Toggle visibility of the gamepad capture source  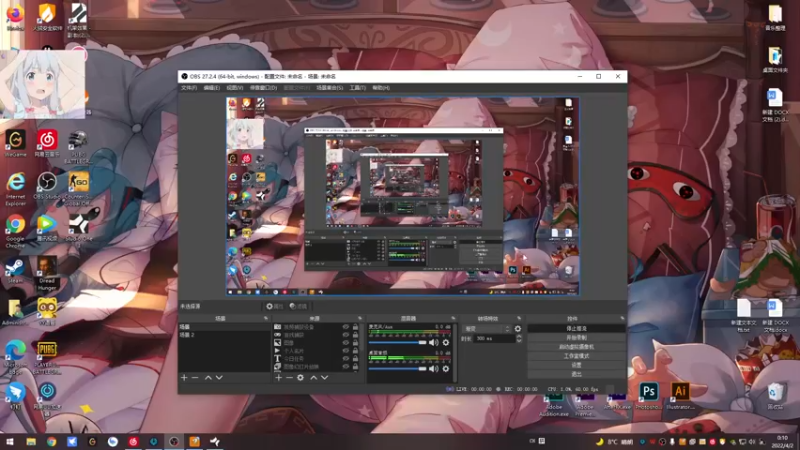[345, 335]
